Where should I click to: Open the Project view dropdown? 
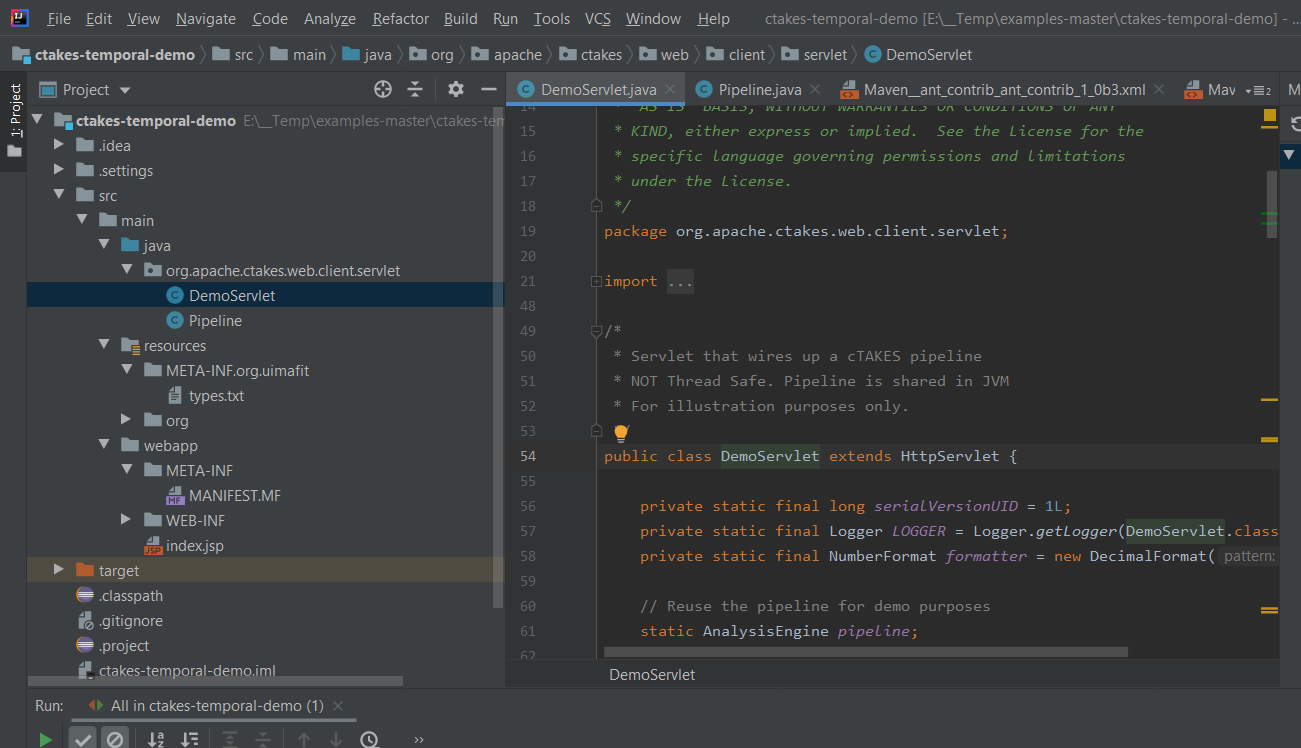pyautogui.click(x=124, y=90)
